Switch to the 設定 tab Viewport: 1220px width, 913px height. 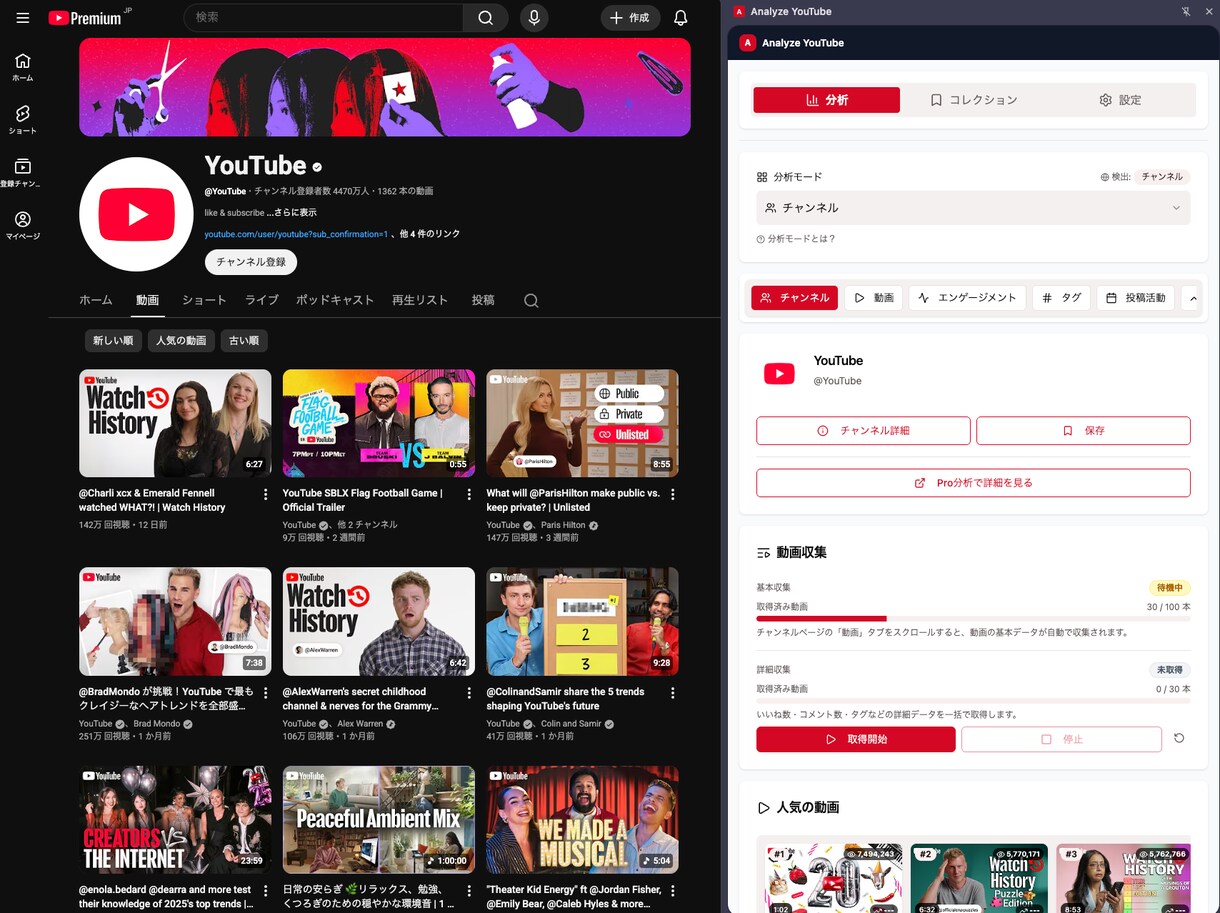[x=1119, y=100]
